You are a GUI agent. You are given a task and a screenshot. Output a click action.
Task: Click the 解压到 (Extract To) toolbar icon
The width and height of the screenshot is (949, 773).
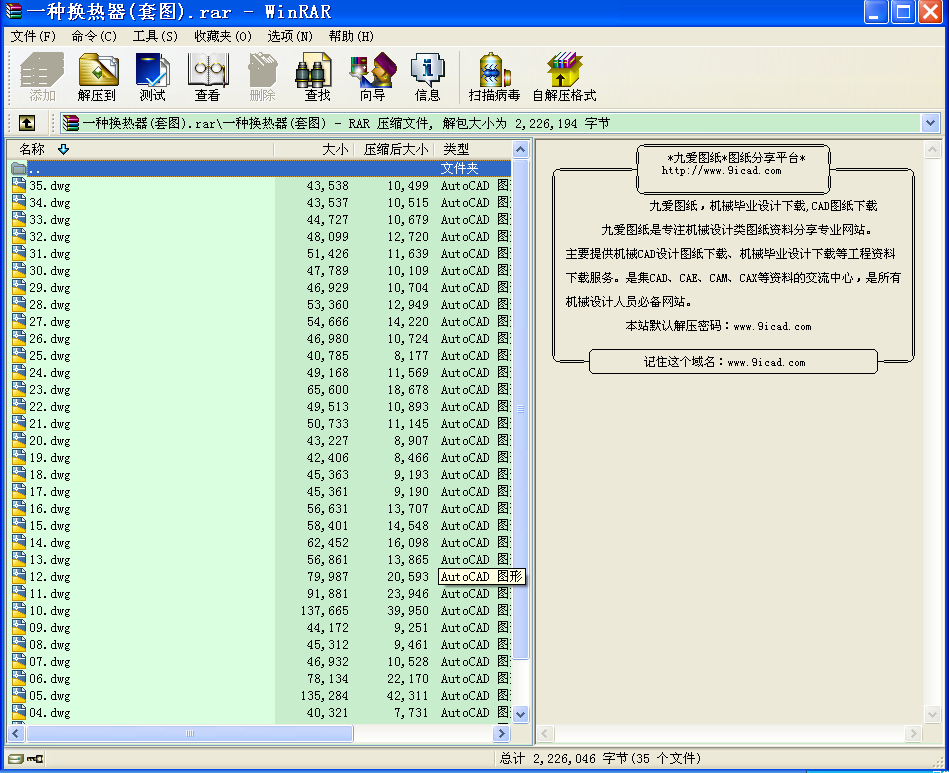(97, 77)
